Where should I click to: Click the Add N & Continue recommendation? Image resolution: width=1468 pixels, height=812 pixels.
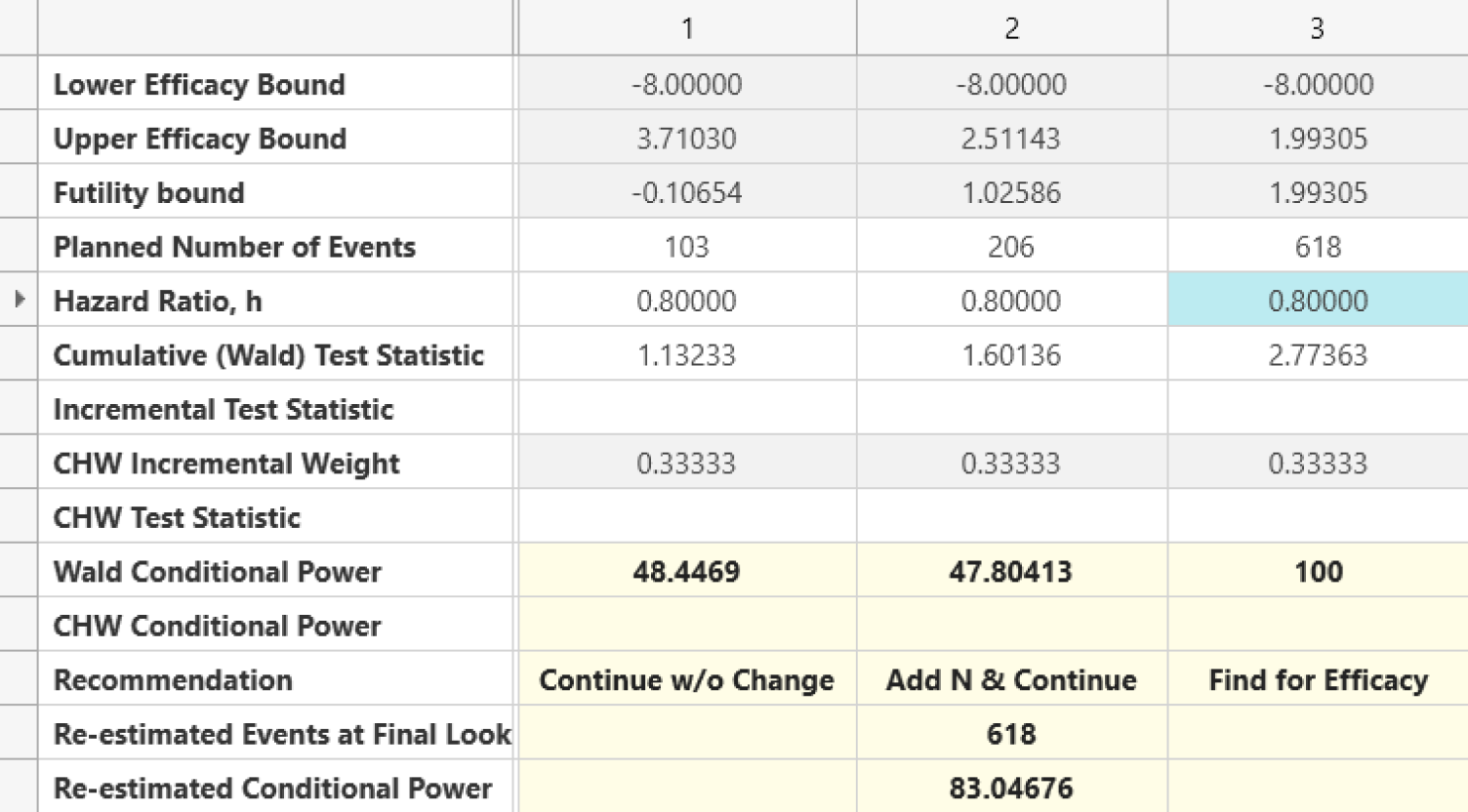[x=1011, y=680]
